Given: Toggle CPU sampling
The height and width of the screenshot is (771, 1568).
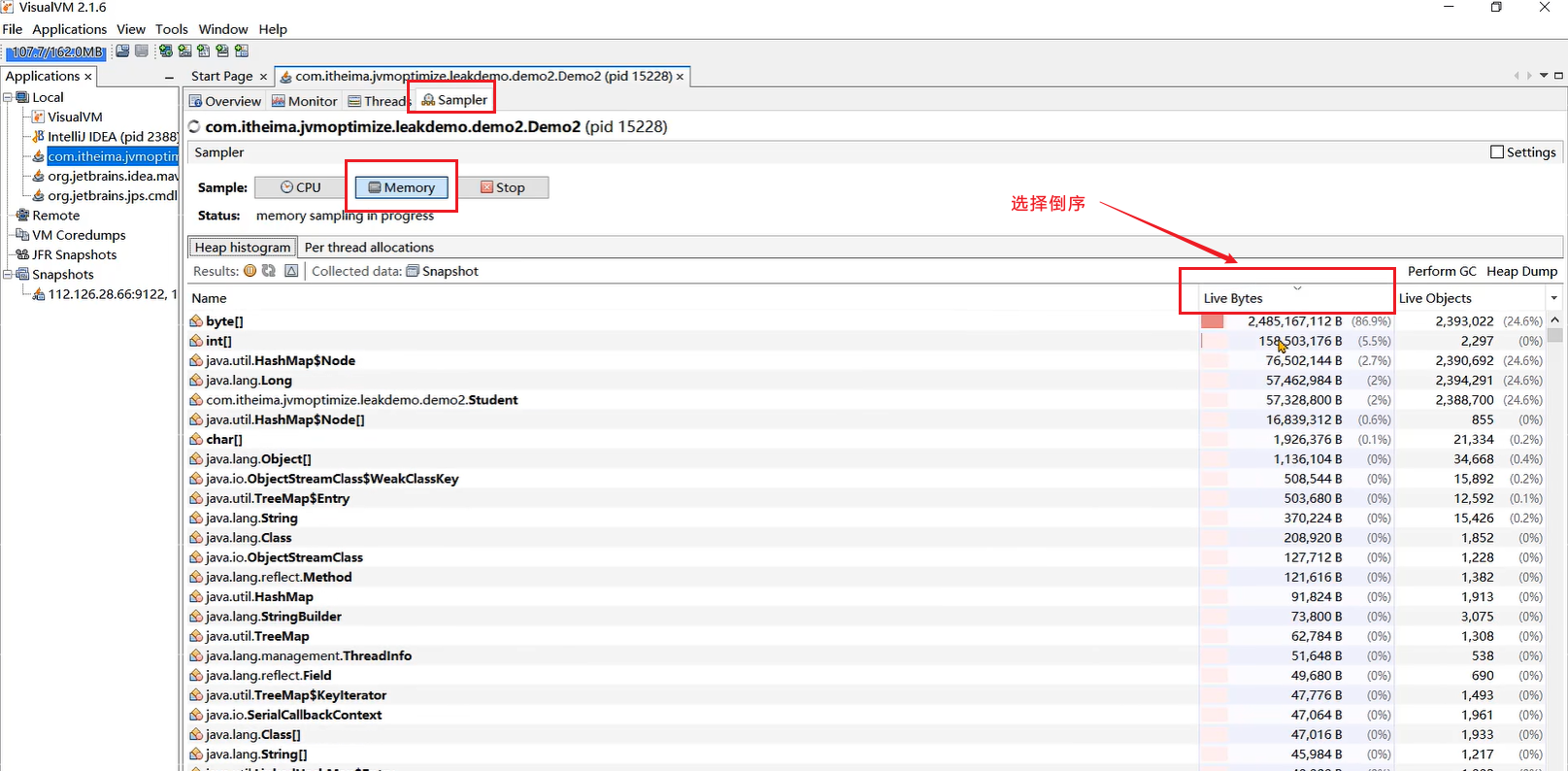Looking at the screenshot, I should point(300,187).
